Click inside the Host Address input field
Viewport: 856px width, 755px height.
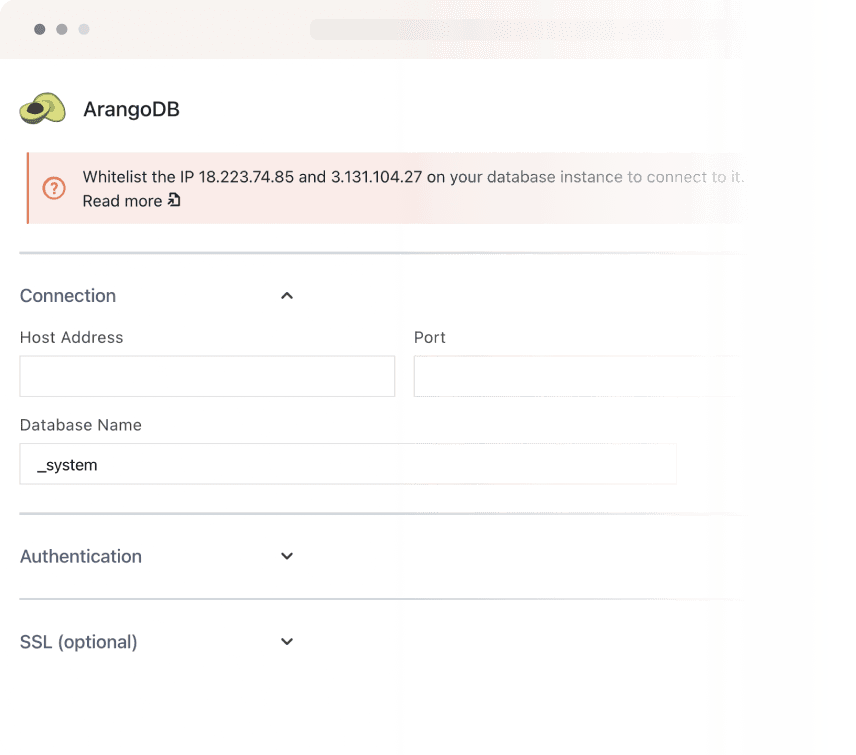pyautogui.click(x=207, y=376)
